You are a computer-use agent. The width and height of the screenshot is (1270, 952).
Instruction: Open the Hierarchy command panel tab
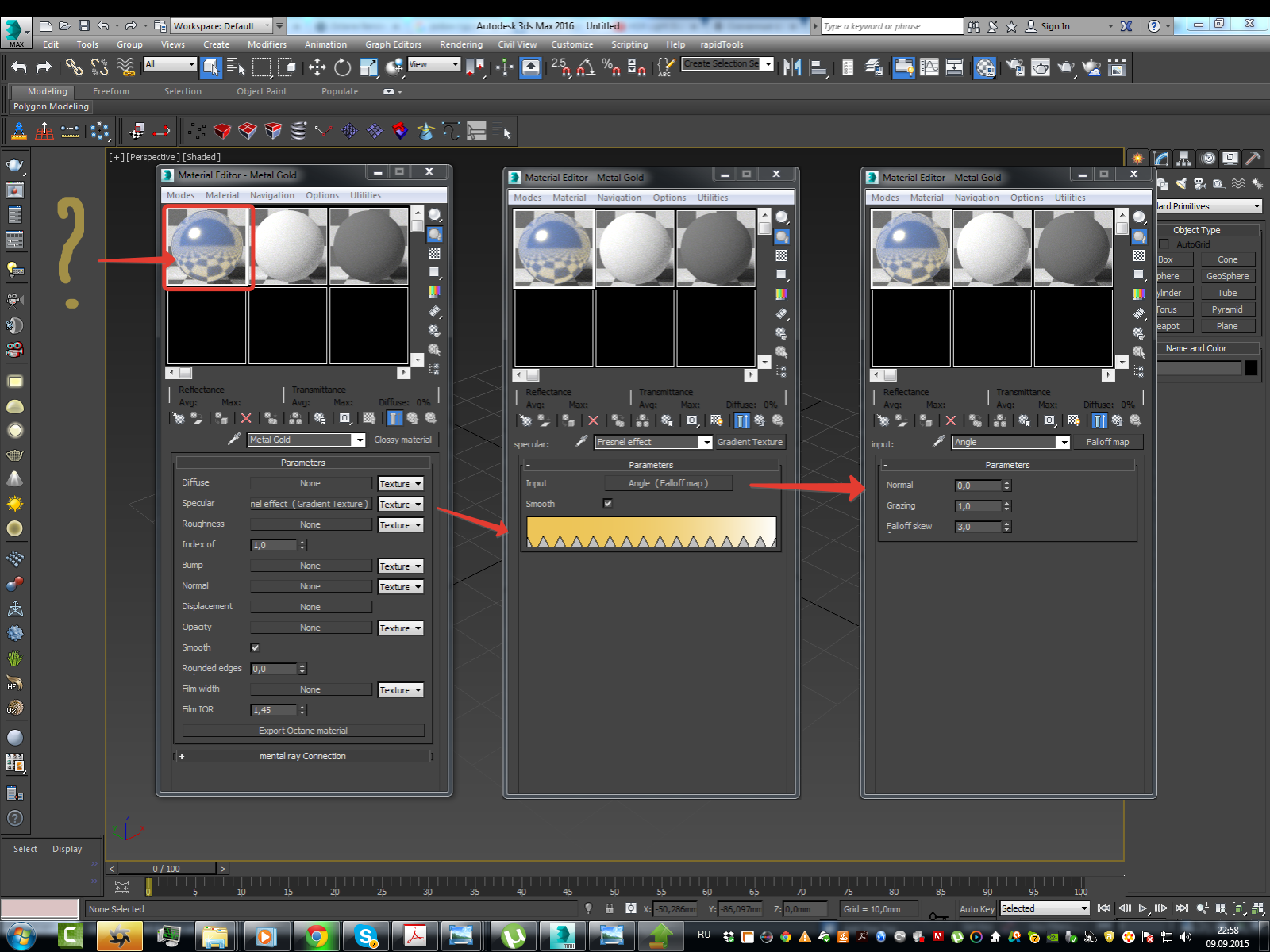pos(1183,158)
